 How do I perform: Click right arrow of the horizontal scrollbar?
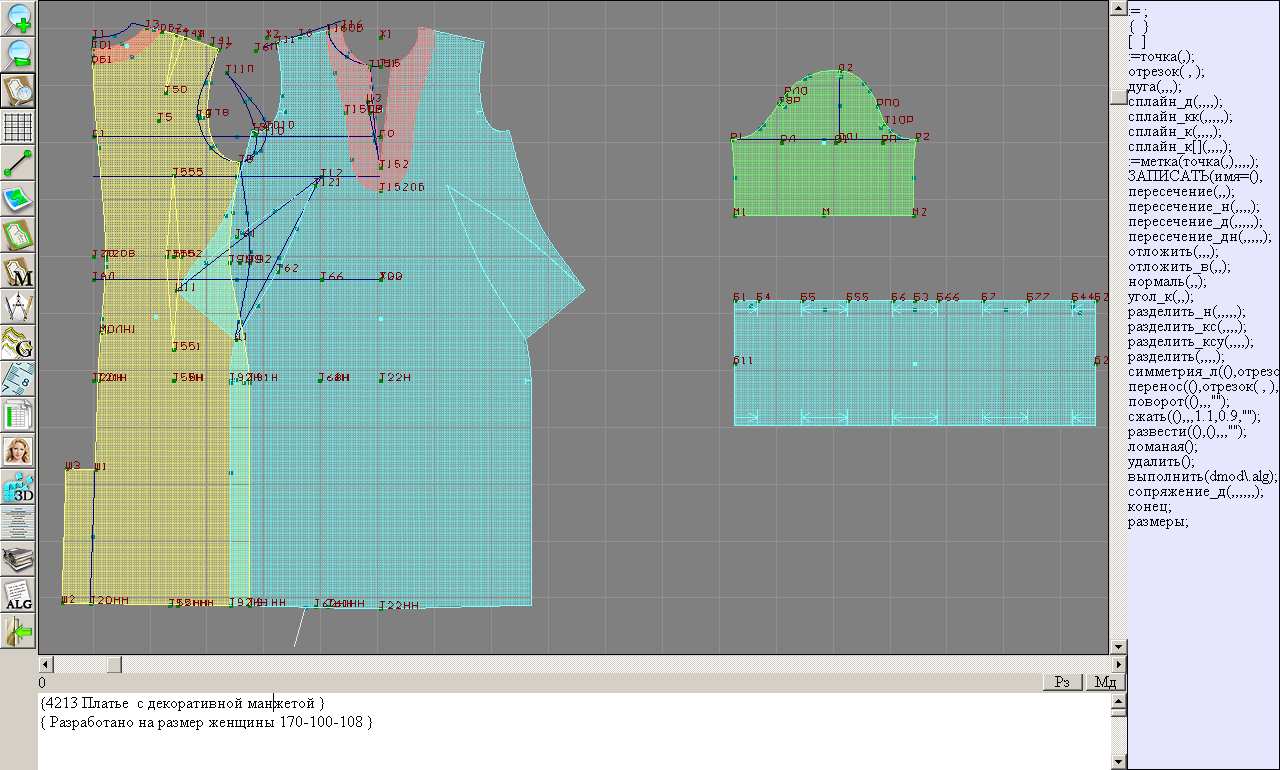1117,664
